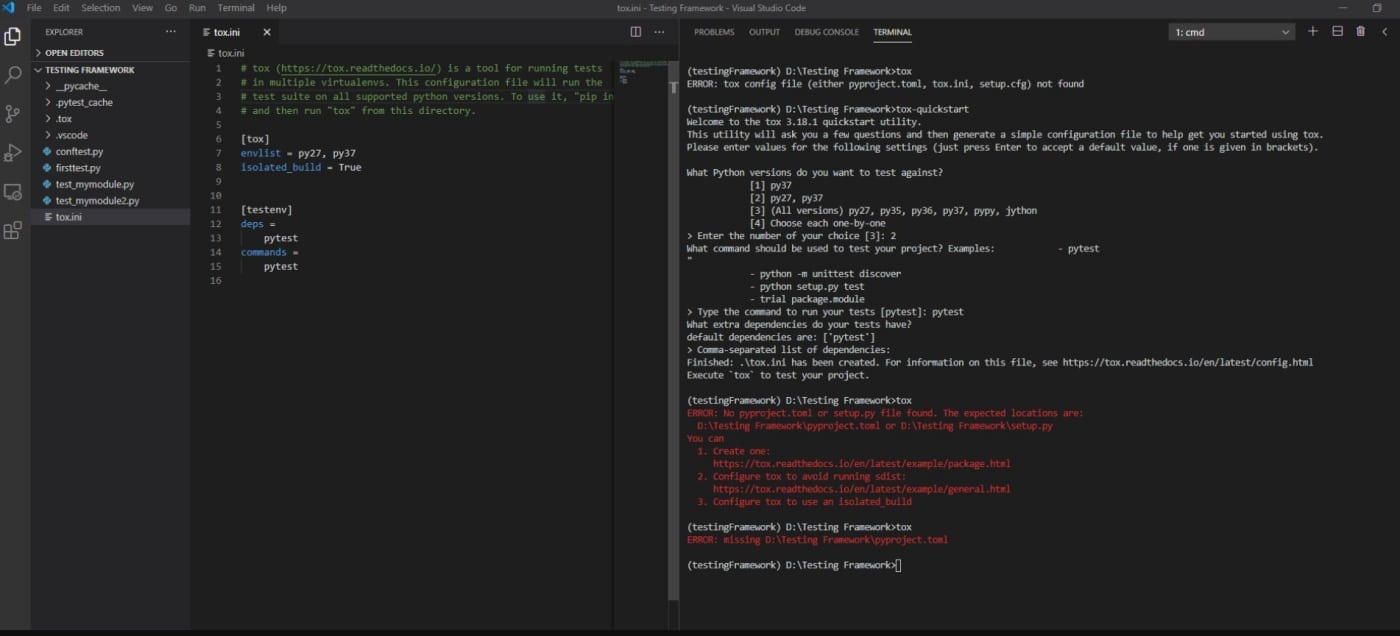Screen dimensions: 1400x636
Task: Click the 'isolated_build = True' line
Action: (x=301, y=167)
